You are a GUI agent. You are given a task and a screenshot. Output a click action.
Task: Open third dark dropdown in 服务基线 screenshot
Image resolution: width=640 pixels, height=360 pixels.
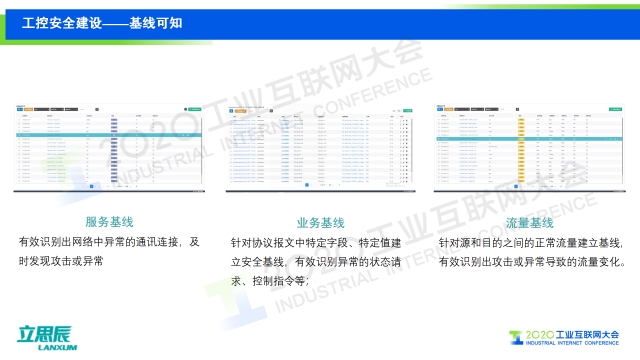click(x=71, y=109)
